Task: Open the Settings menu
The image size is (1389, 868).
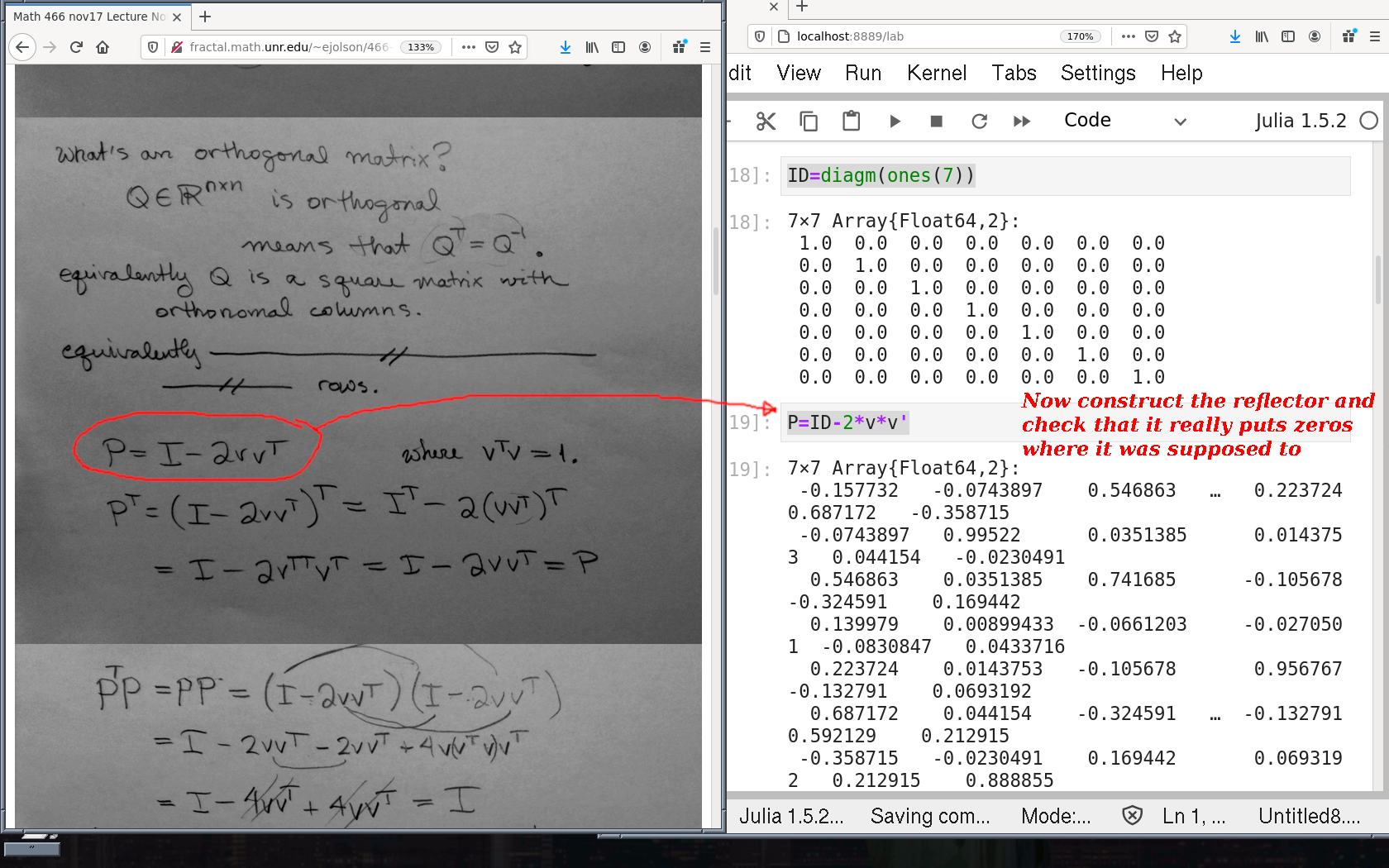Action: (1097, 73)
